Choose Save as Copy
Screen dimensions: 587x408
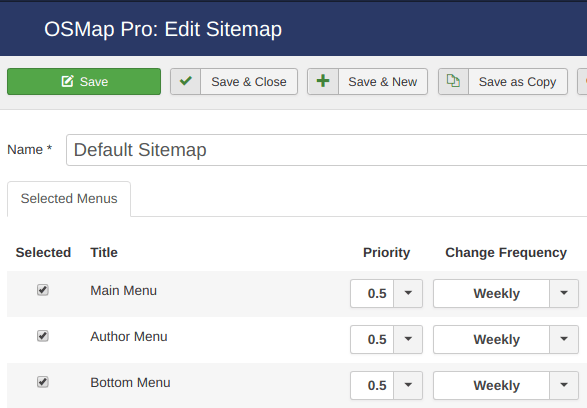click(503, 82)
